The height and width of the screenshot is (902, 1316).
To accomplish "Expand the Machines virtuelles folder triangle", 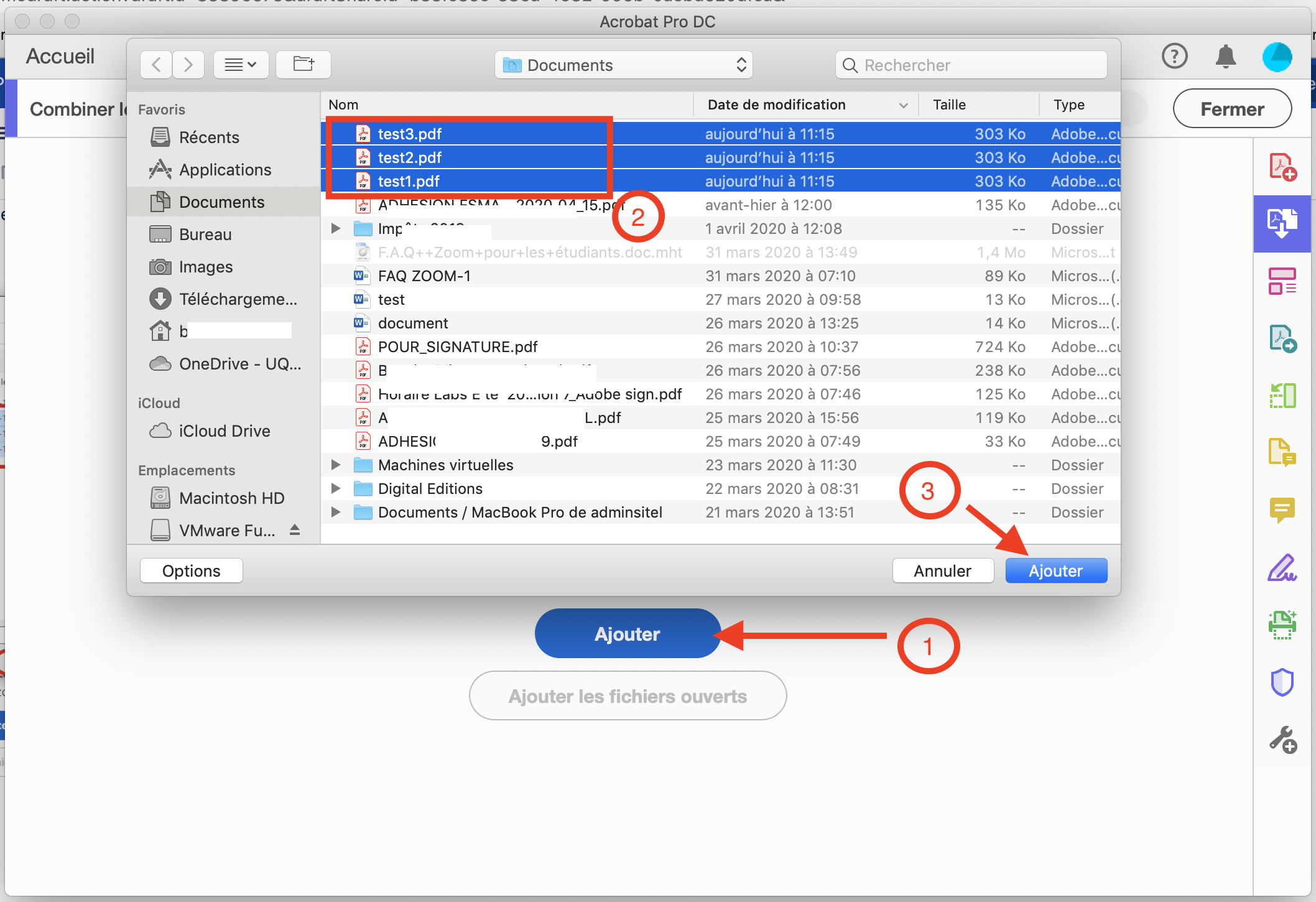I will coord(336,465).
